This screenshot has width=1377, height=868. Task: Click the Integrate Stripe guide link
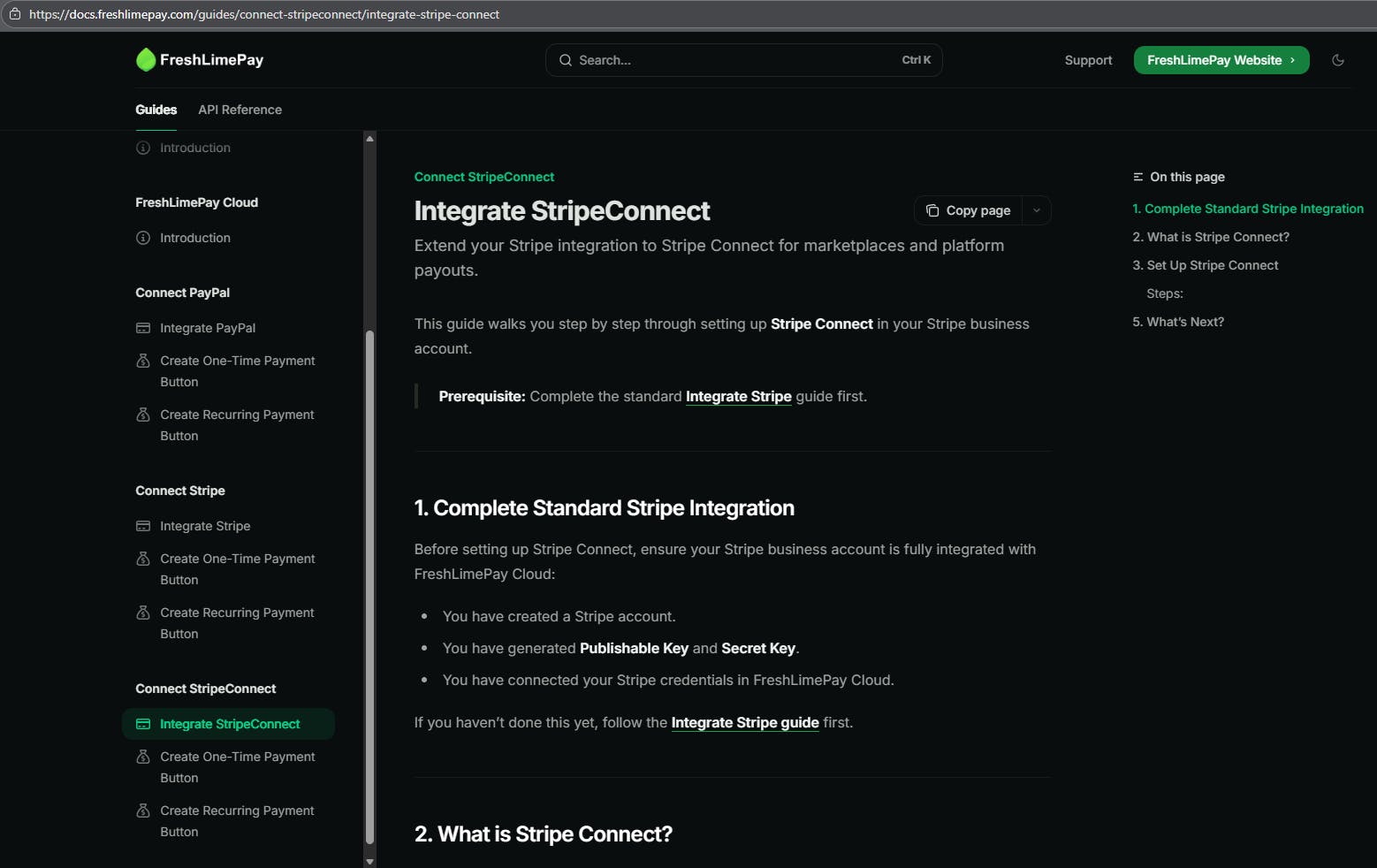coord(745,723)
